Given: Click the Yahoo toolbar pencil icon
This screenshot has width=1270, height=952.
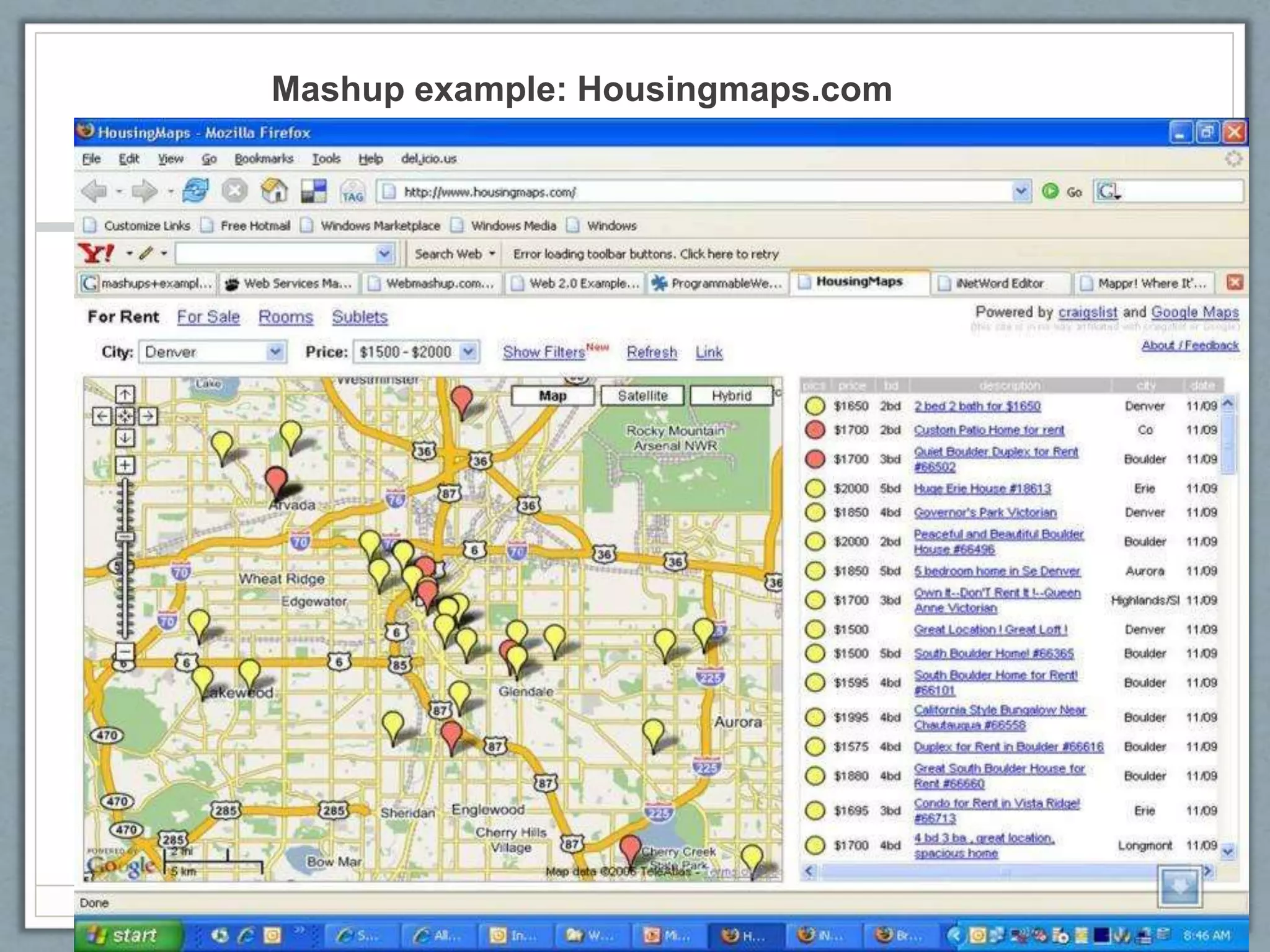Looking at the screenshot, I should [146, 253].
